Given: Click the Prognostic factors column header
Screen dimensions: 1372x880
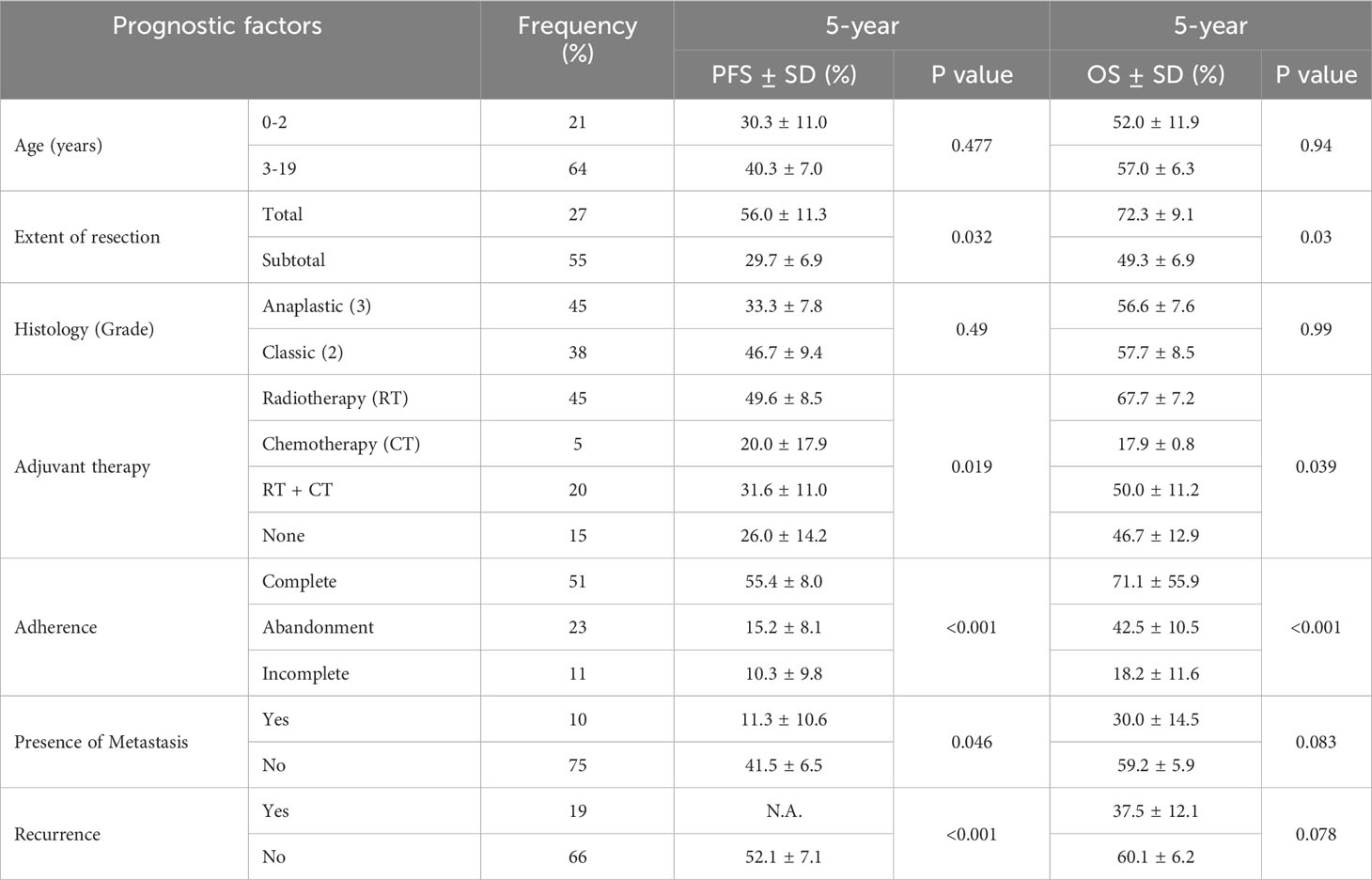Looking at the screenshot, I should click(x=217, y=25).
